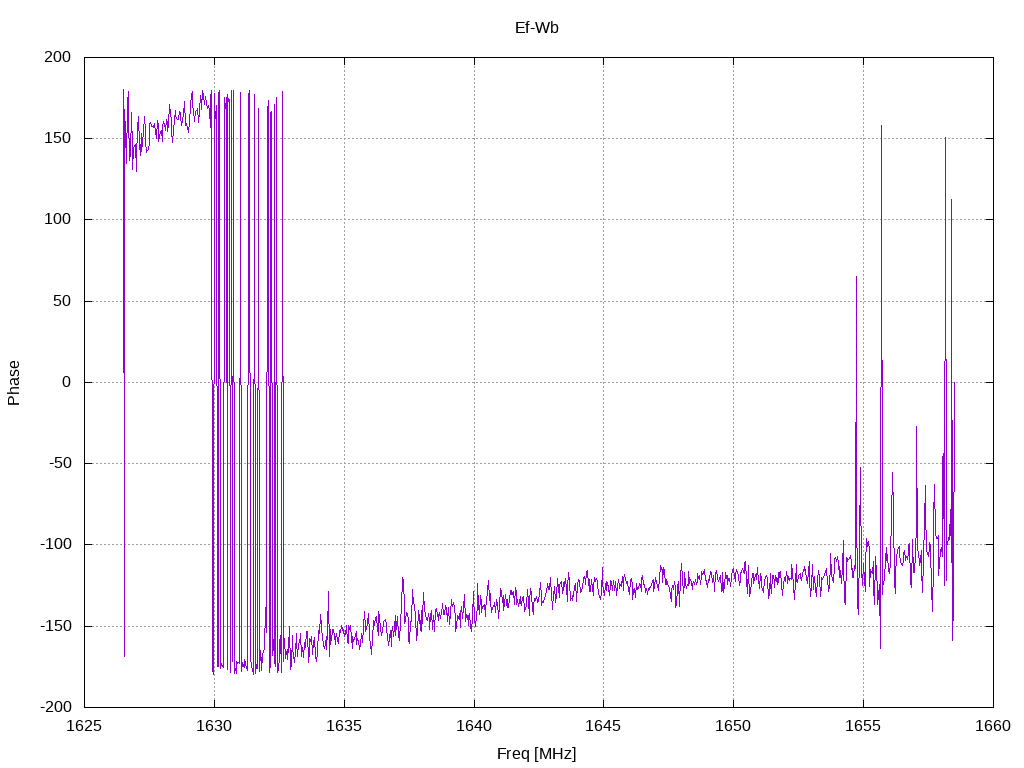Click the y-axis tick label "-150"
Image resolution: width=1024 pixels, height=768 pixels.
coord(56,626)
